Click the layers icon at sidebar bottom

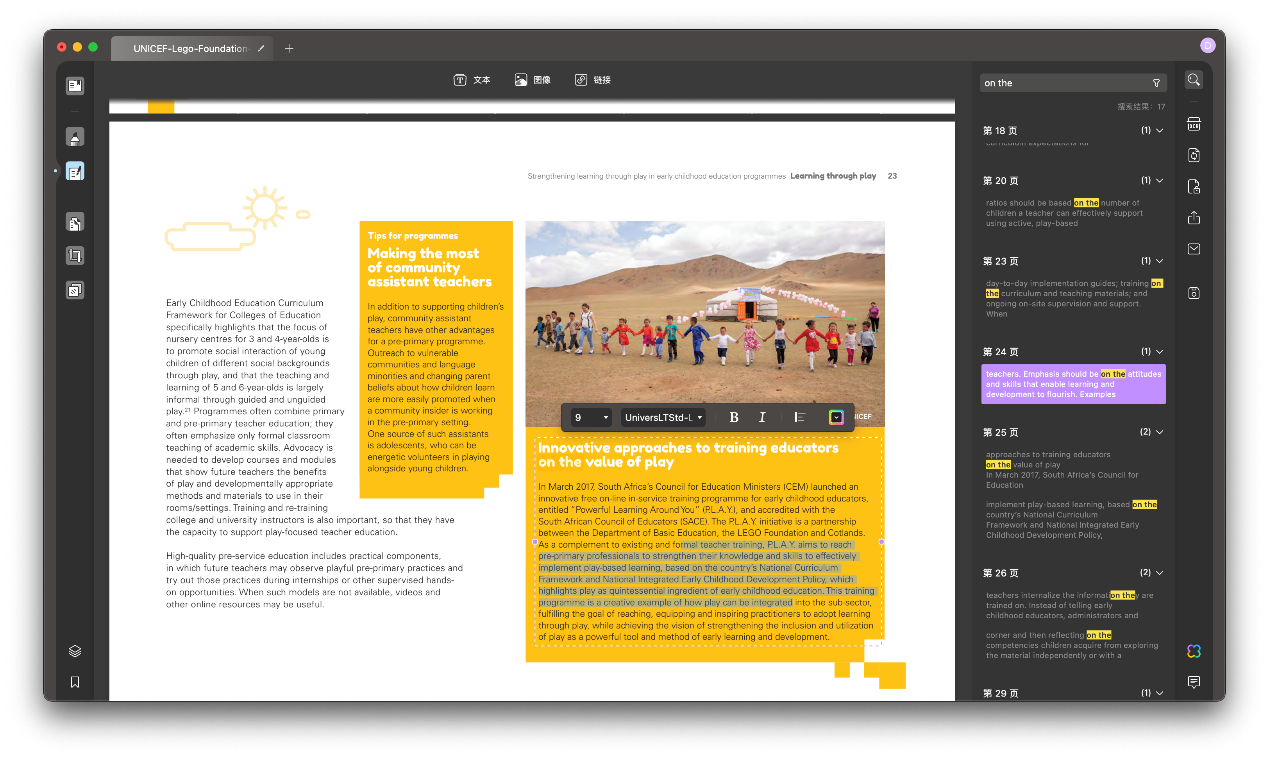tap(75, 650)
